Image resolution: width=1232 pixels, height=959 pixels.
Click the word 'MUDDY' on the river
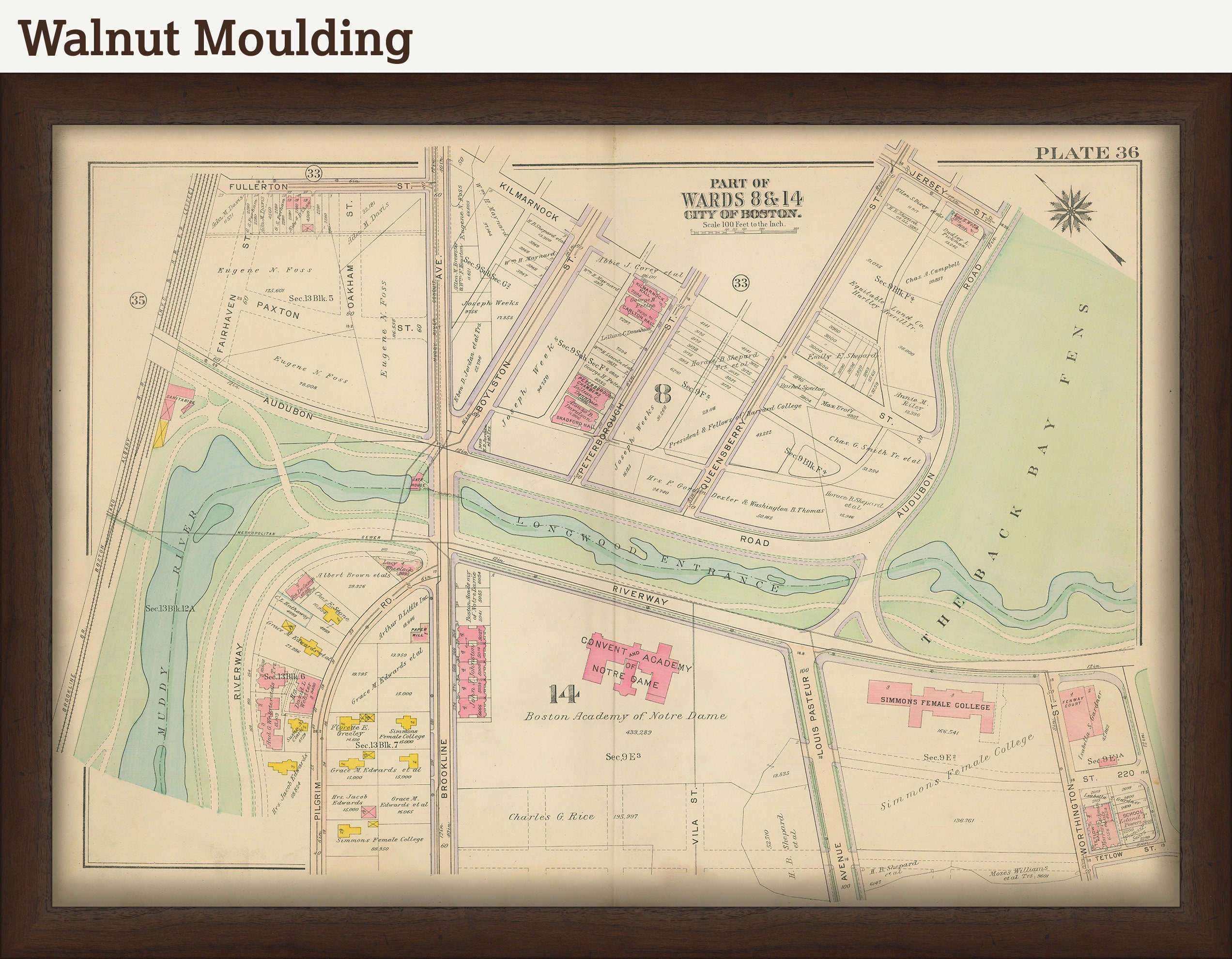click(162, 701)
